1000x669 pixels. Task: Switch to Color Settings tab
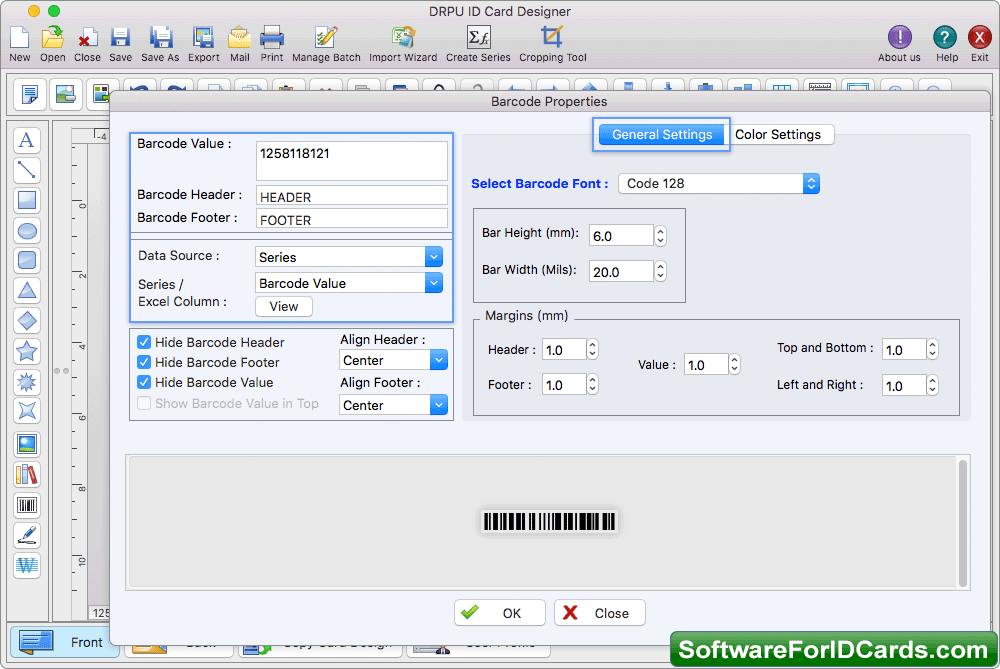tap(778, 135)
